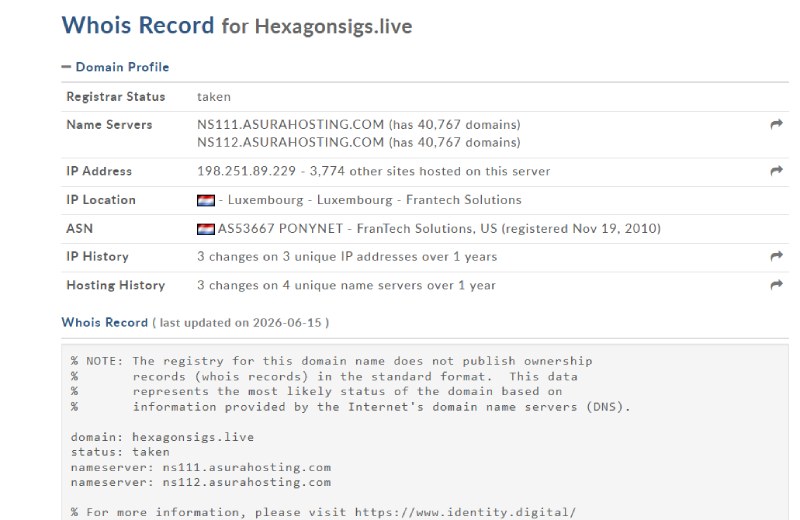
Task: Select the IP Address row label
Action: pos(99,171)
